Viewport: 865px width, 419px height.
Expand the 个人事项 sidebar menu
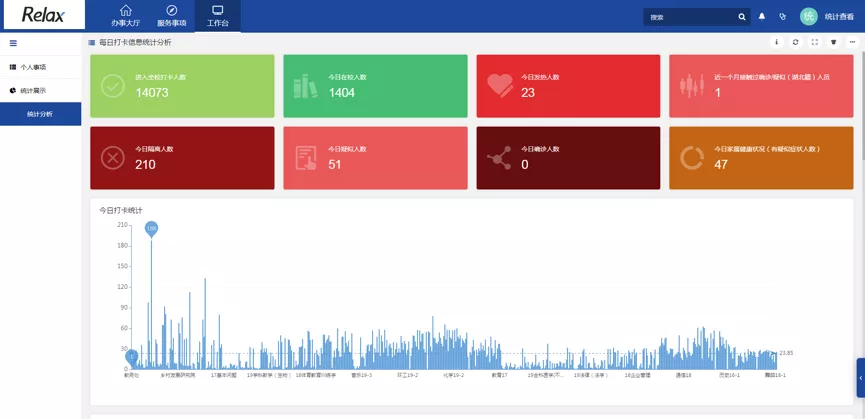click(33, 67)
